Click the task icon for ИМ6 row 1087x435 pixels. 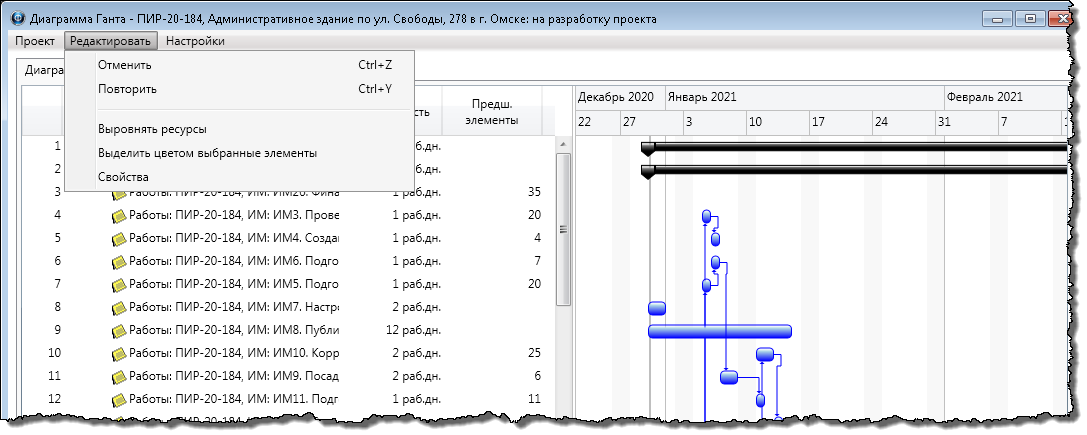click(x=118, y=261)
